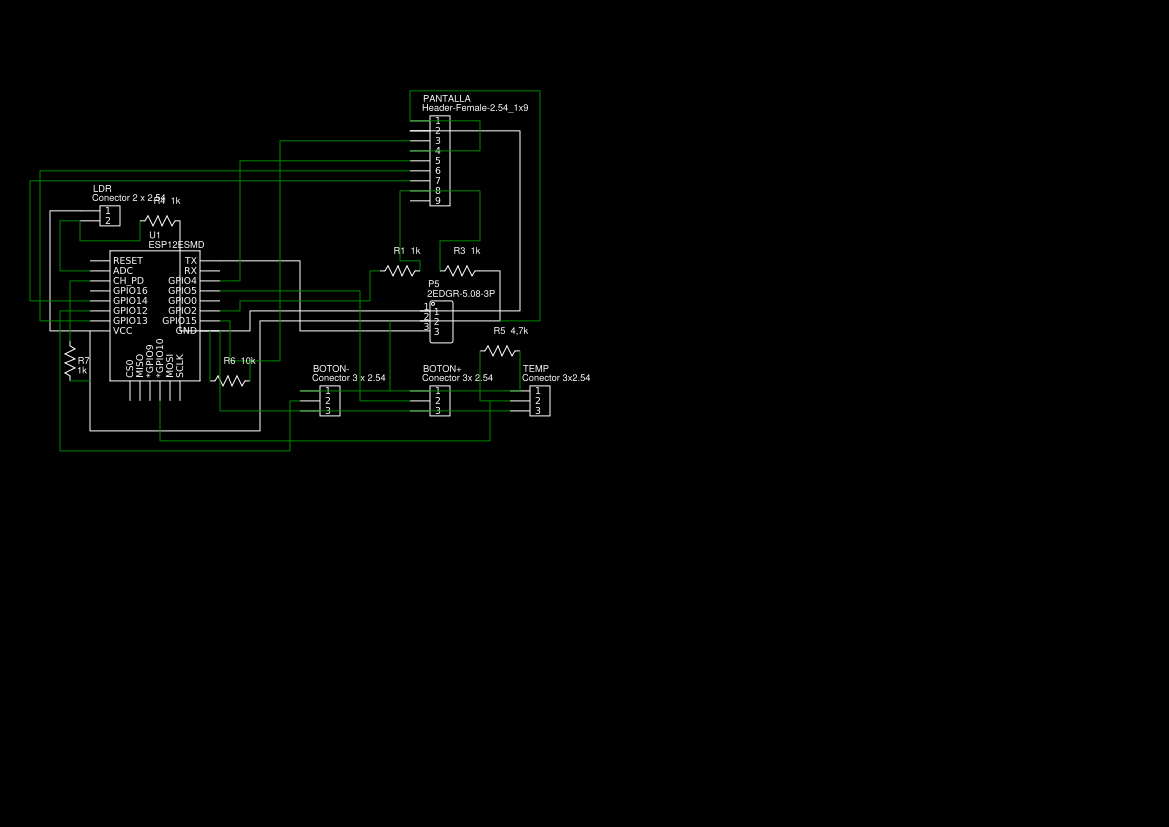Select the R3 1k resistor label
Image resolution: width=1169 pixels, height=827 pixels.
(x=467, y=251)
